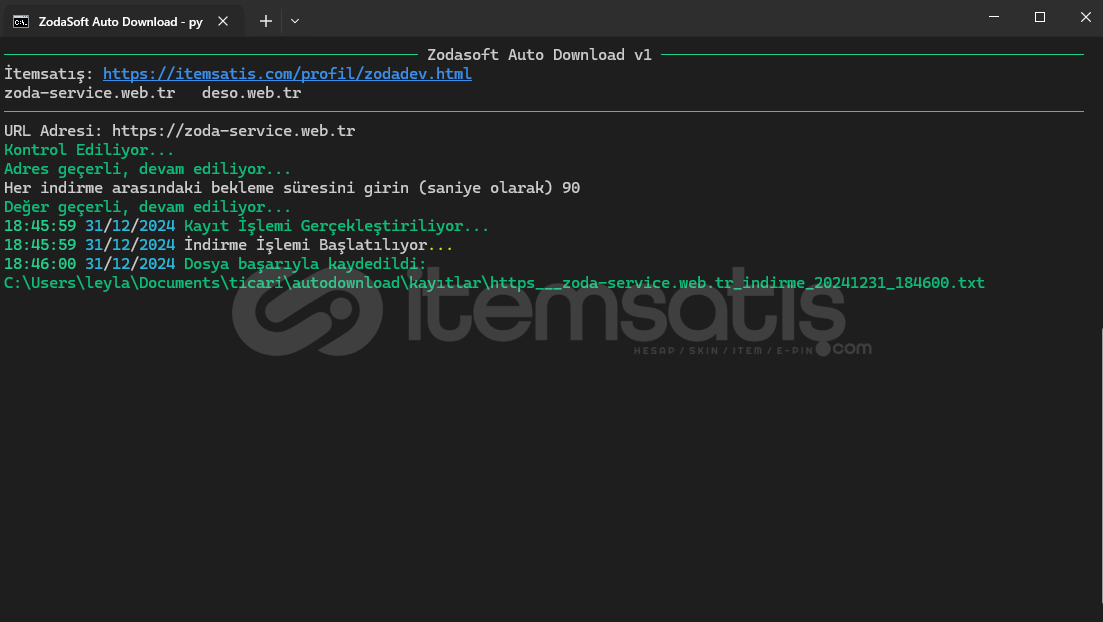Click the URL Adresi line
The width and height of the screenshot is (1103, 622).
tap(179, 131)
